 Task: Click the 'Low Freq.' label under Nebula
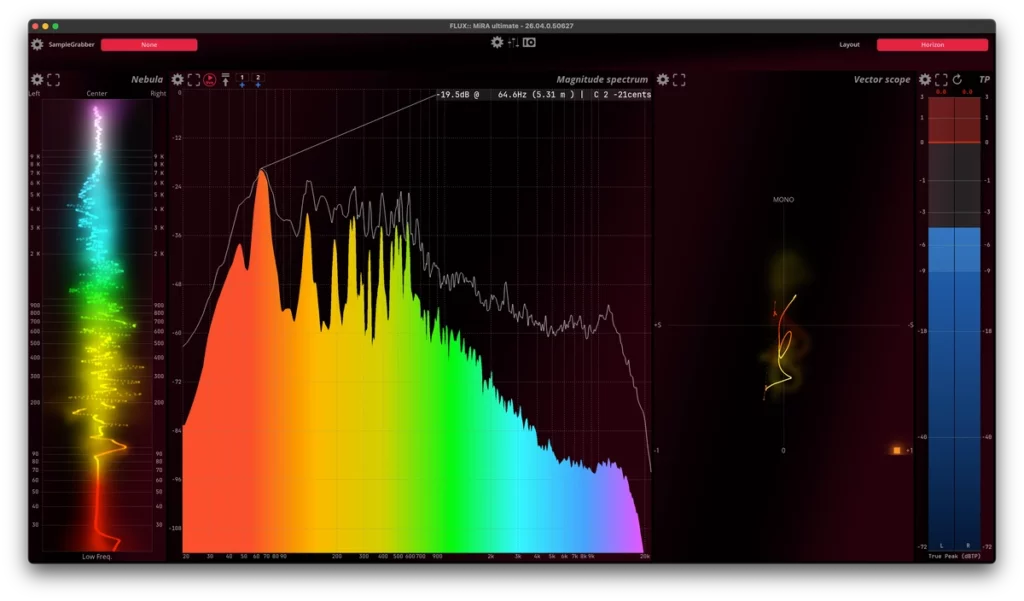click(97, 557)
